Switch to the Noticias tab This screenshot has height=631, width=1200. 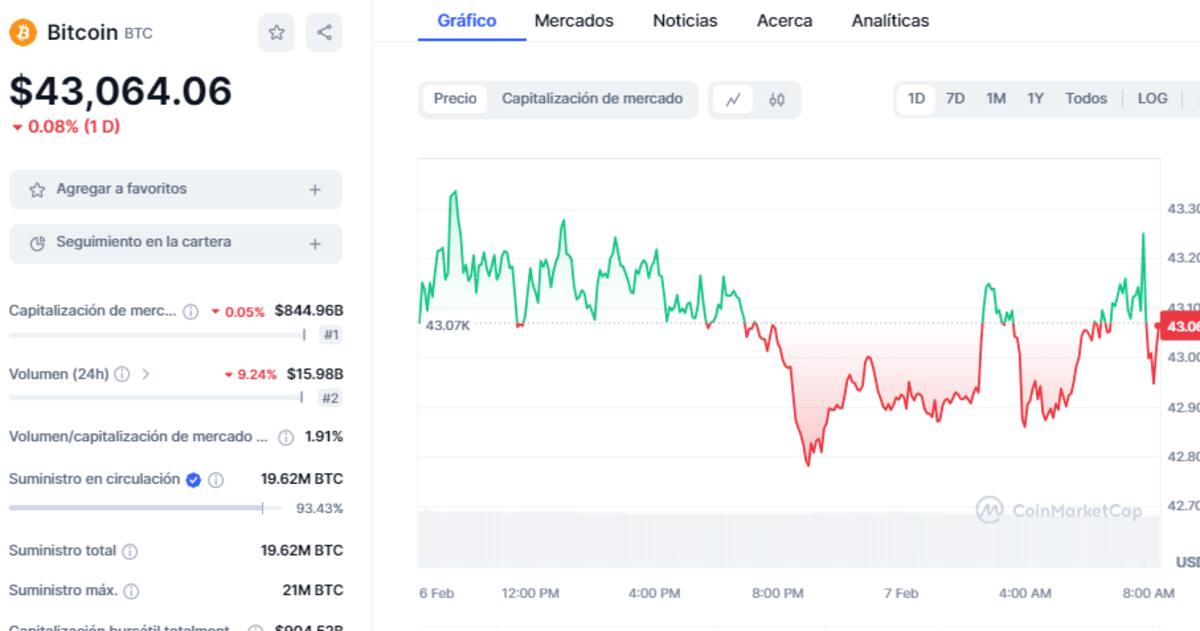pos(685,20)
